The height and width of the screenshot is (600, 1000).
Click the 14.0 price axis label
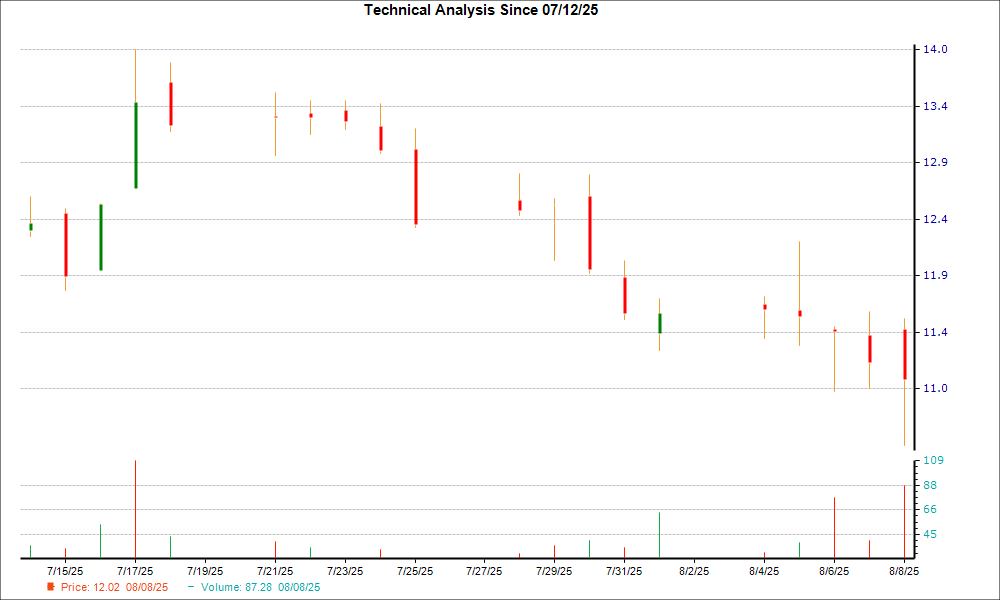[x=935, y=49]
